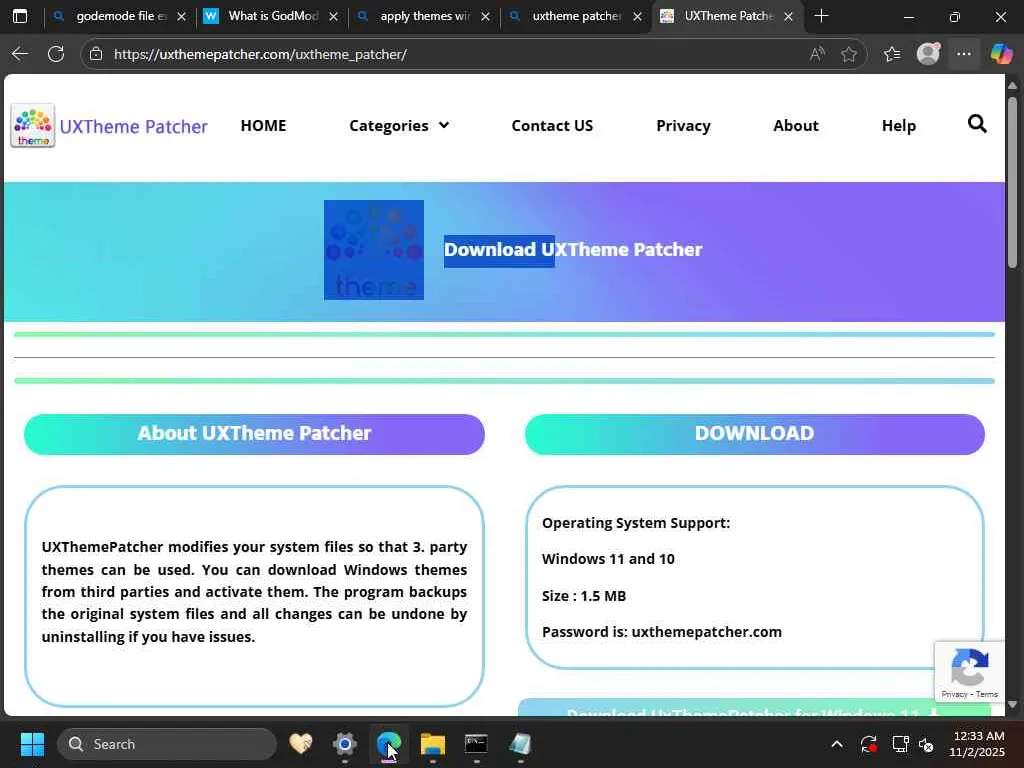Click the 'Password is: uxthemepatcher.com' text
The width and height of the screenshot is (1024, 768).
[x=662, y=632]
